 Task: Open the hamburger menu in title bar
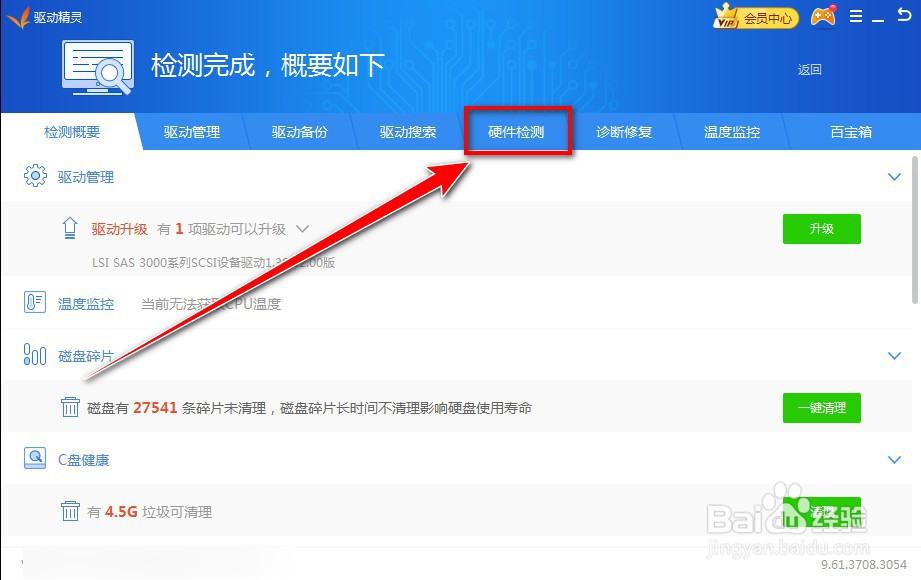coord(855,16)
